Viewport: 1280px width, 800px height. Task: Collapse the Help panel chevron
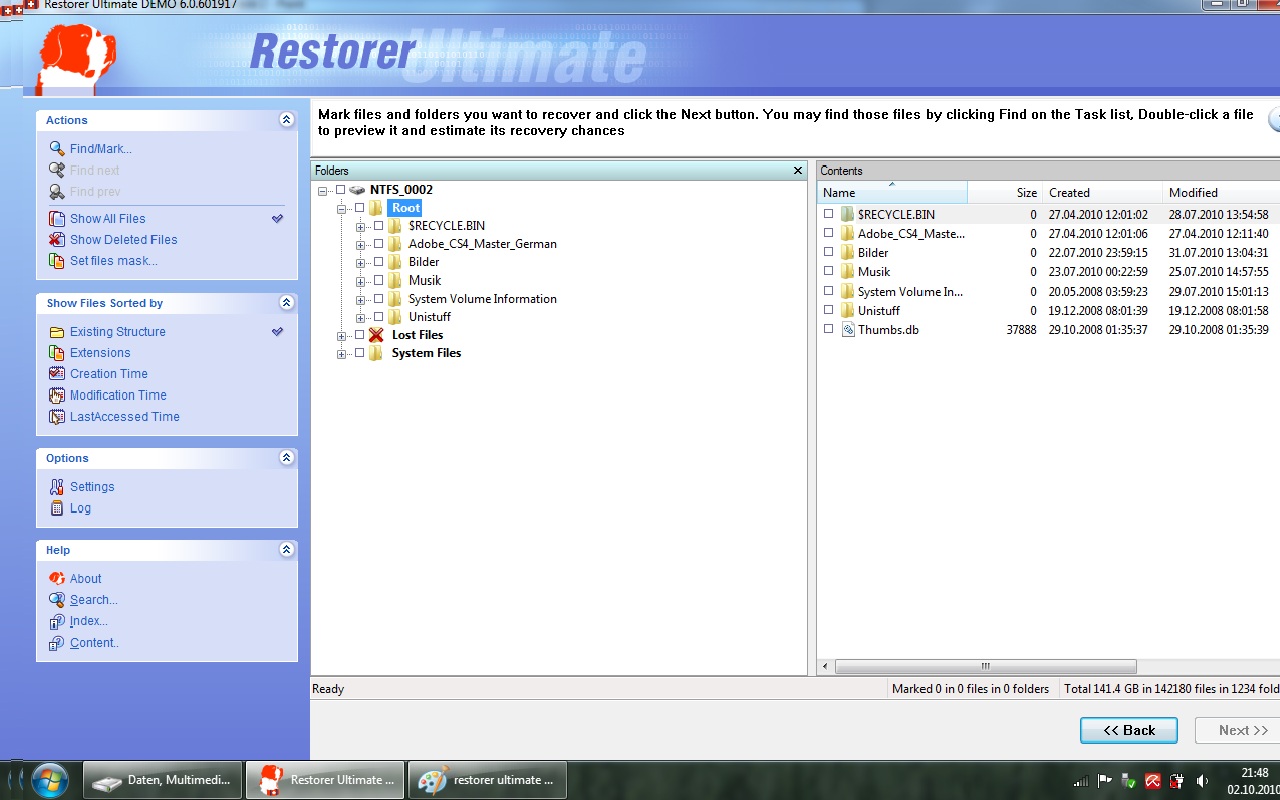[x=286, y=550]
